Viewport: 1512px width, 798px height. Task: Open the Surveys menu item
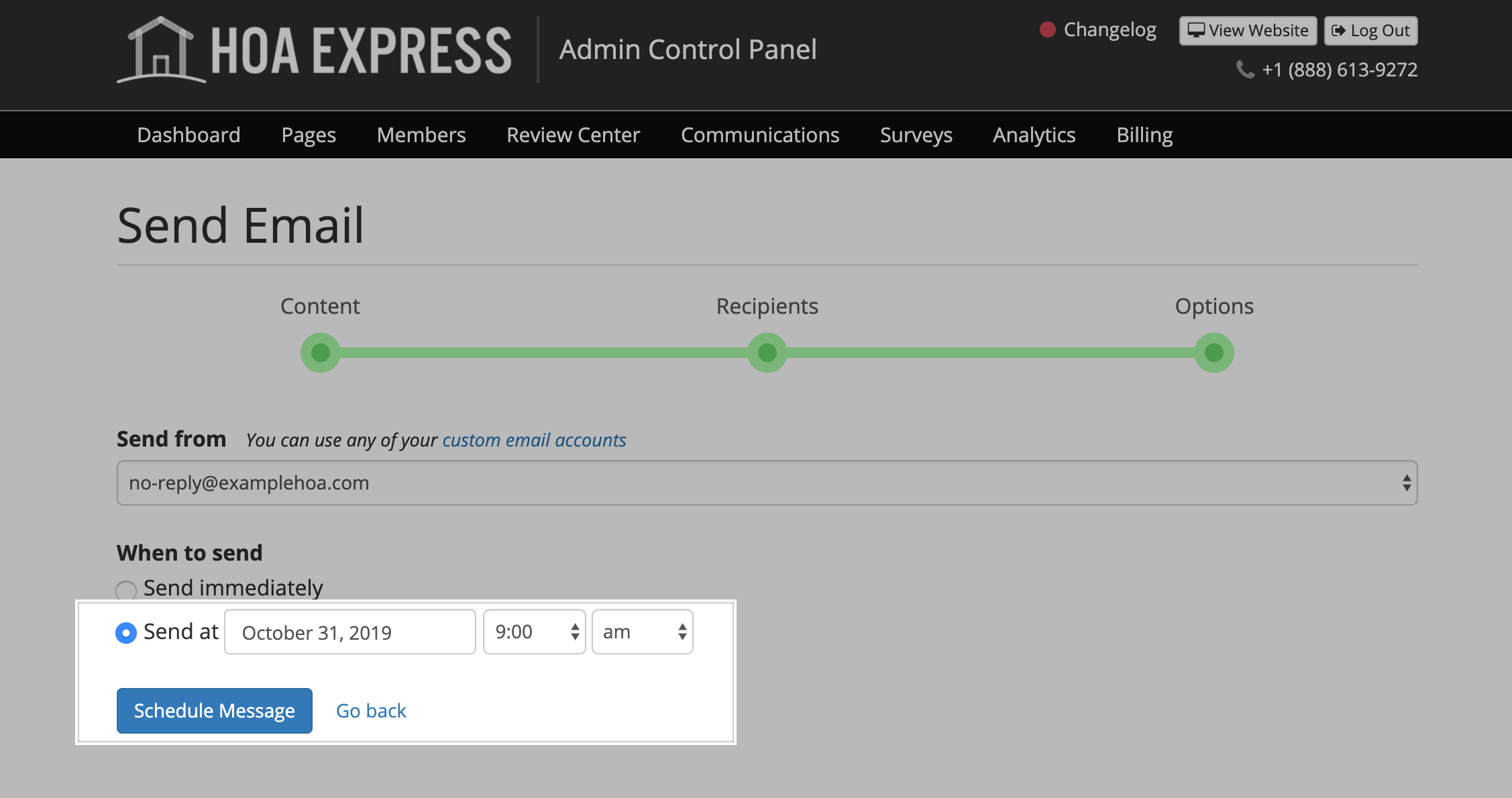pyautogui.click(x=916, y=135)
